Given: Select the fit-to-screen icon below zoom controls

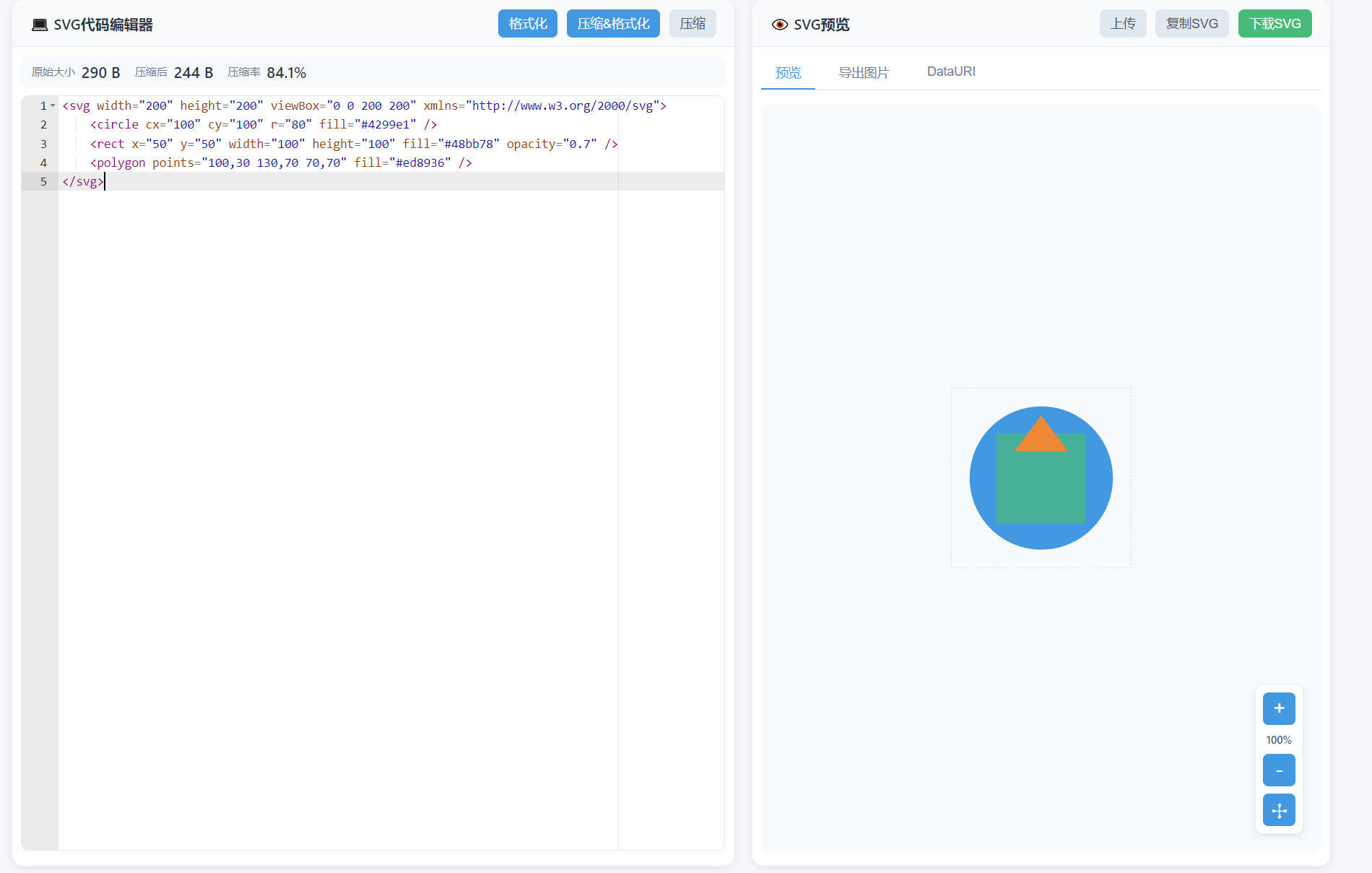Looking at the screenshot, I should tap(1279, 810).
